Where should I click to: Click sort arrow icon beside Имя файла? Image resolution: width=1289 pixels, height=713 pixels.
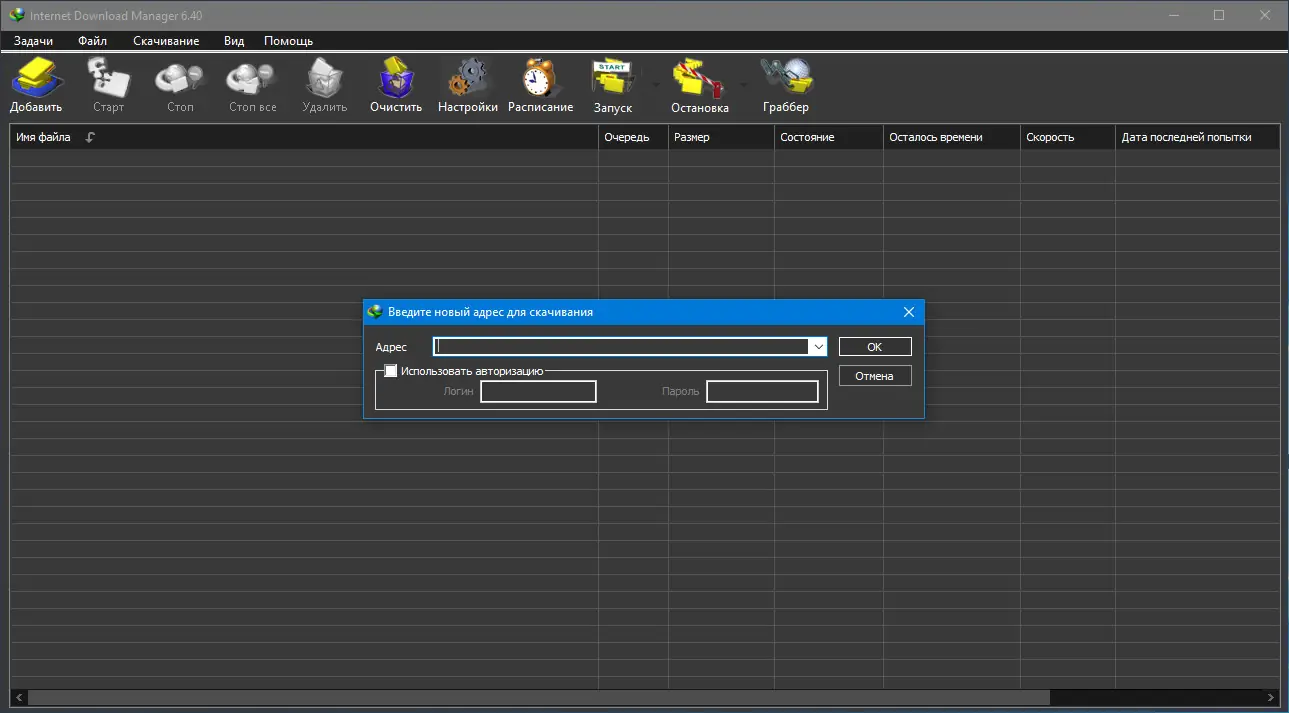pos(90,138)
